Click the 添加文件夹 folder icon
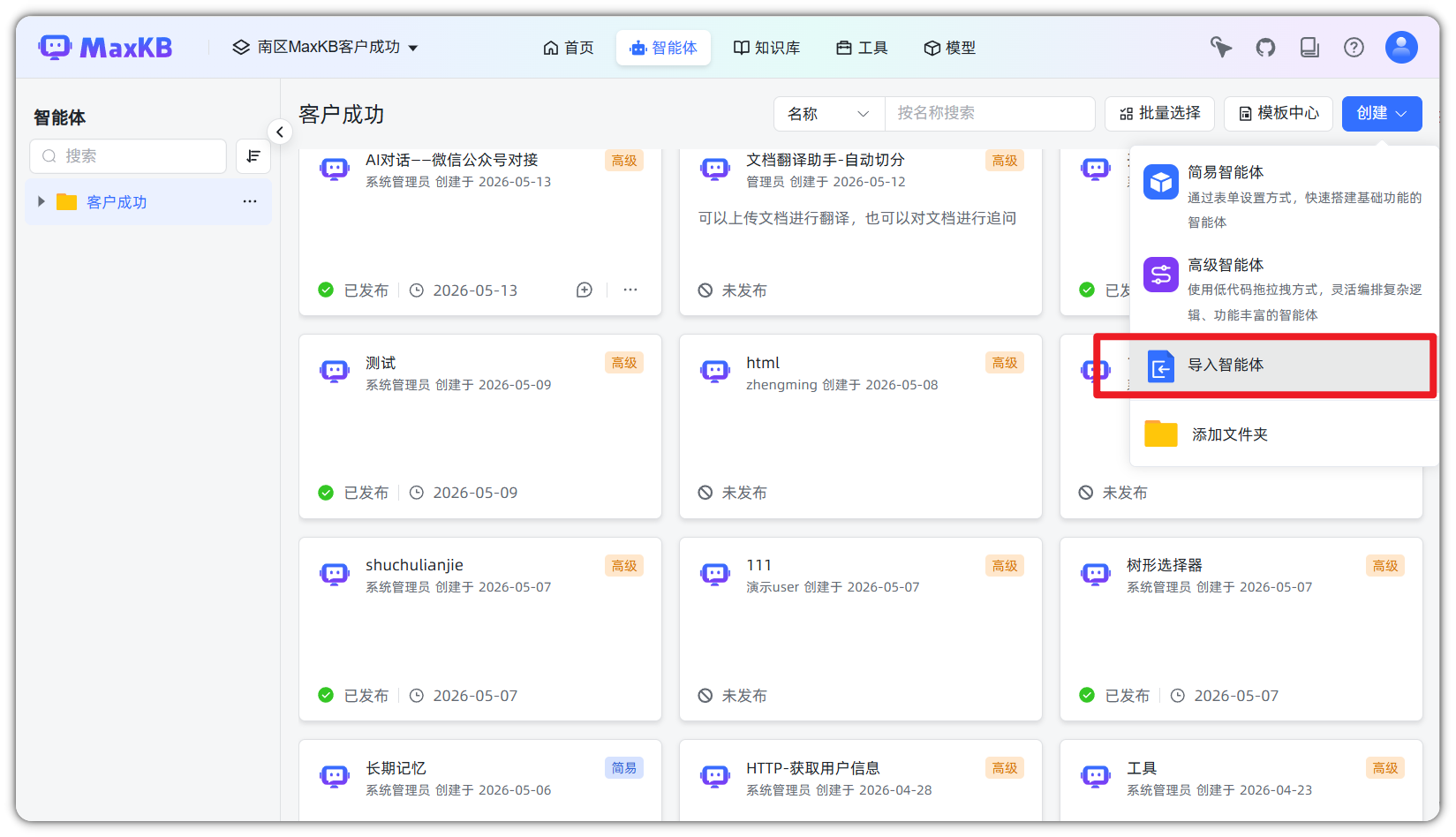This screenshot has width=1456, height=837. click(1161, 434)
